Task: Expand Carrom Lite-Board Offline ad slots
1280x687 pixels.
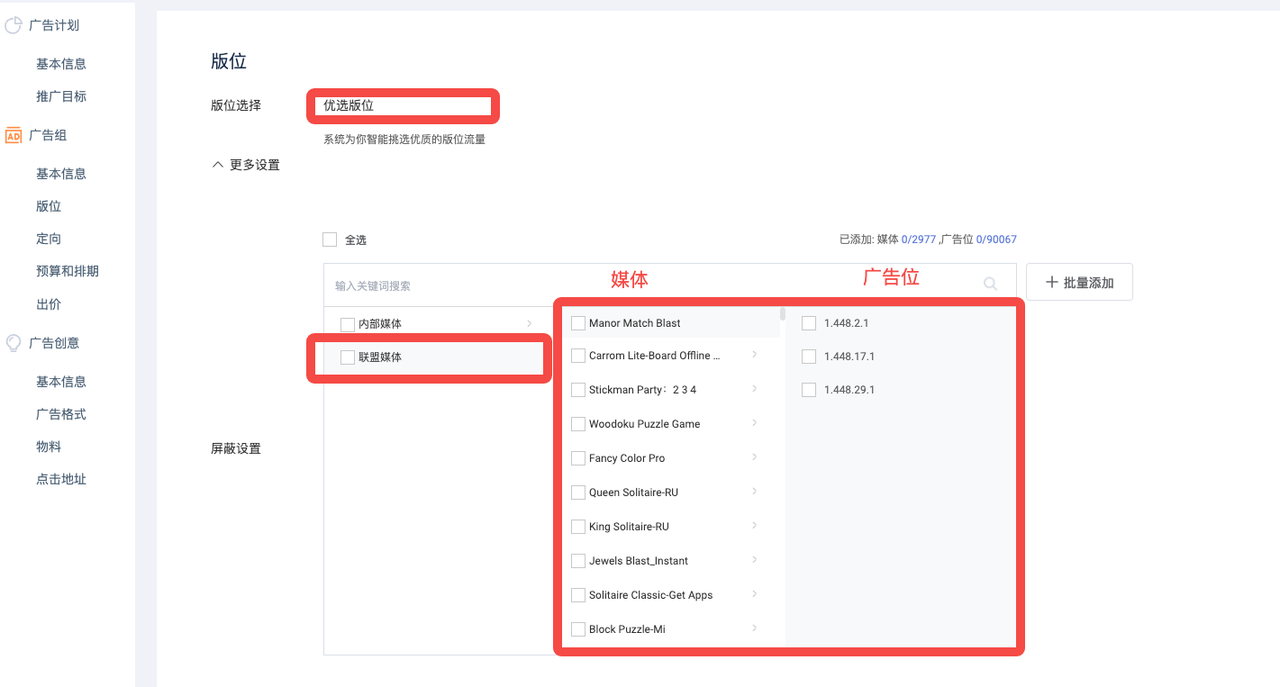Action: (x=754, y=355)
